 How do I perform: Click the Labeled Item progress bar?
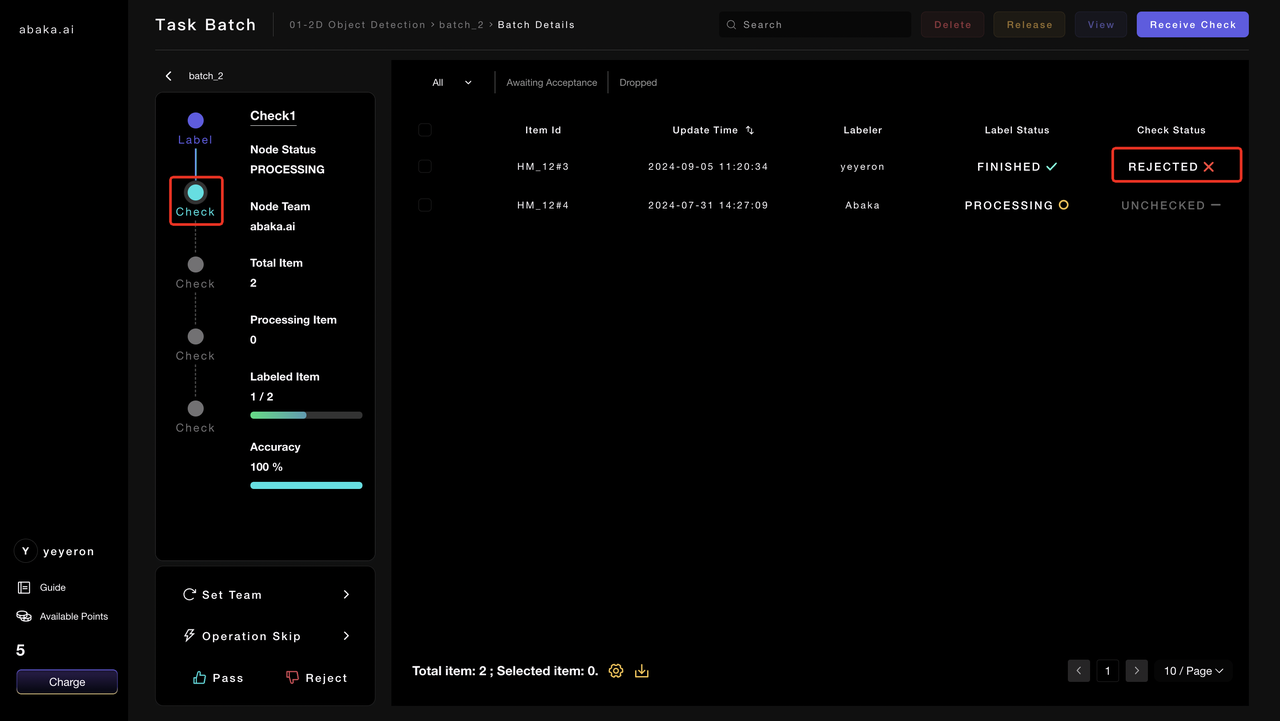coord(306,415)
